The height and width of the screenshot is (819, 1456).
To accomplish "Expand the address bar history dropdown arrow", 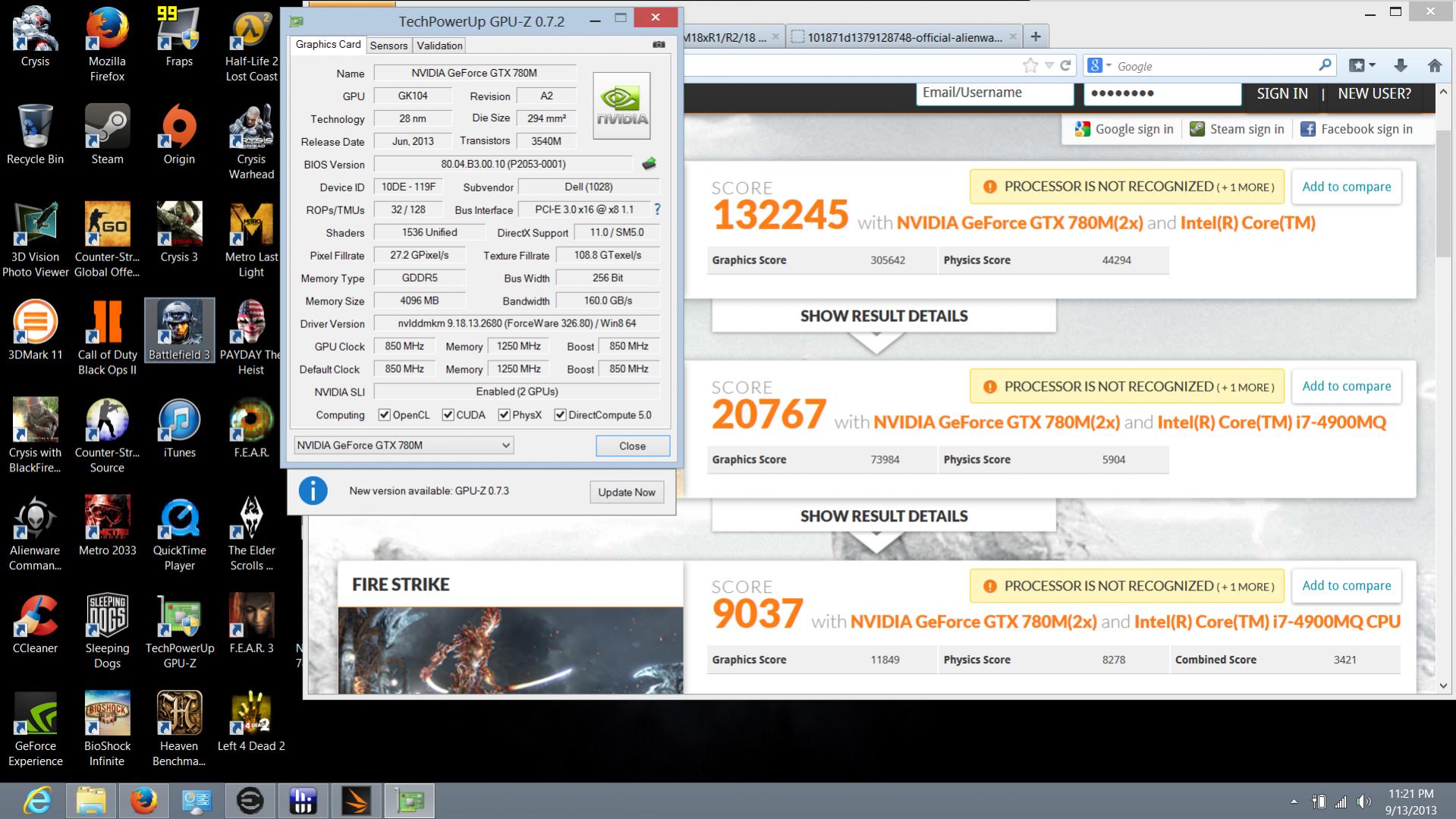I will (x=1049, y=66).
